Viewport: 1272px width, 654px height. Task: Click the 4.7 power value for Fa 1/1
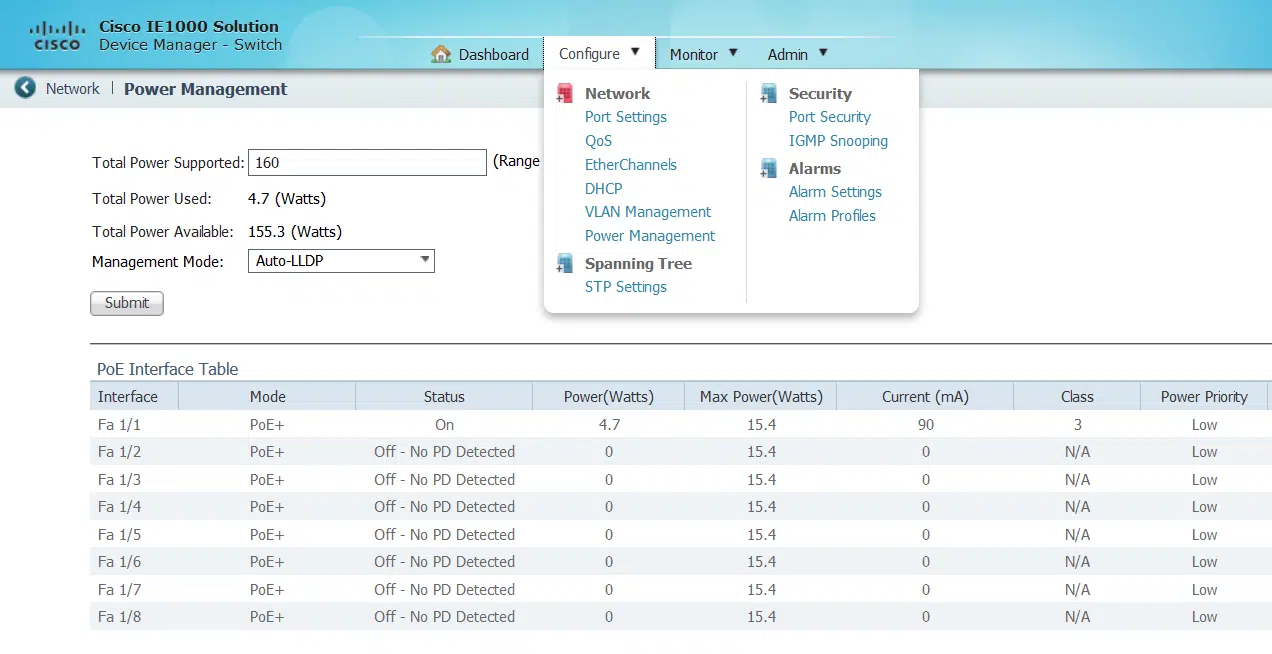(x=609, y=425)
